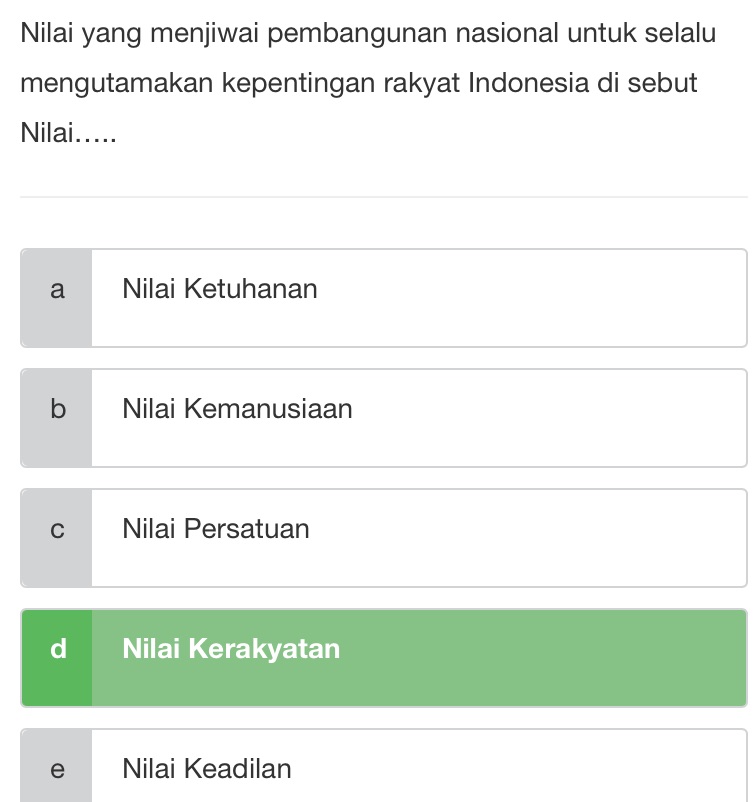The width and height of the screenshot is (756, 802).
Task: Click the bold white text "Nilai Kerakyatan"
Action: coord(230,649)
